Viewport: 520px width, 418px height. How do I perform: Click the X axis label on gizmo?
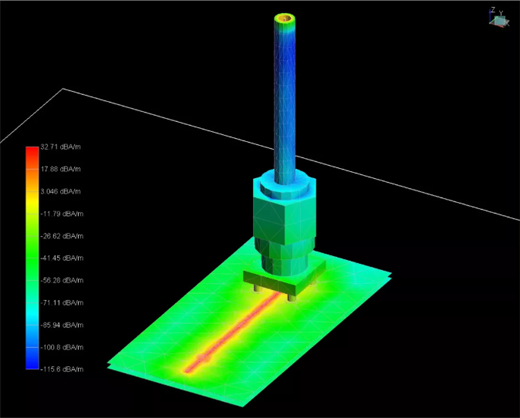[507, 23]
